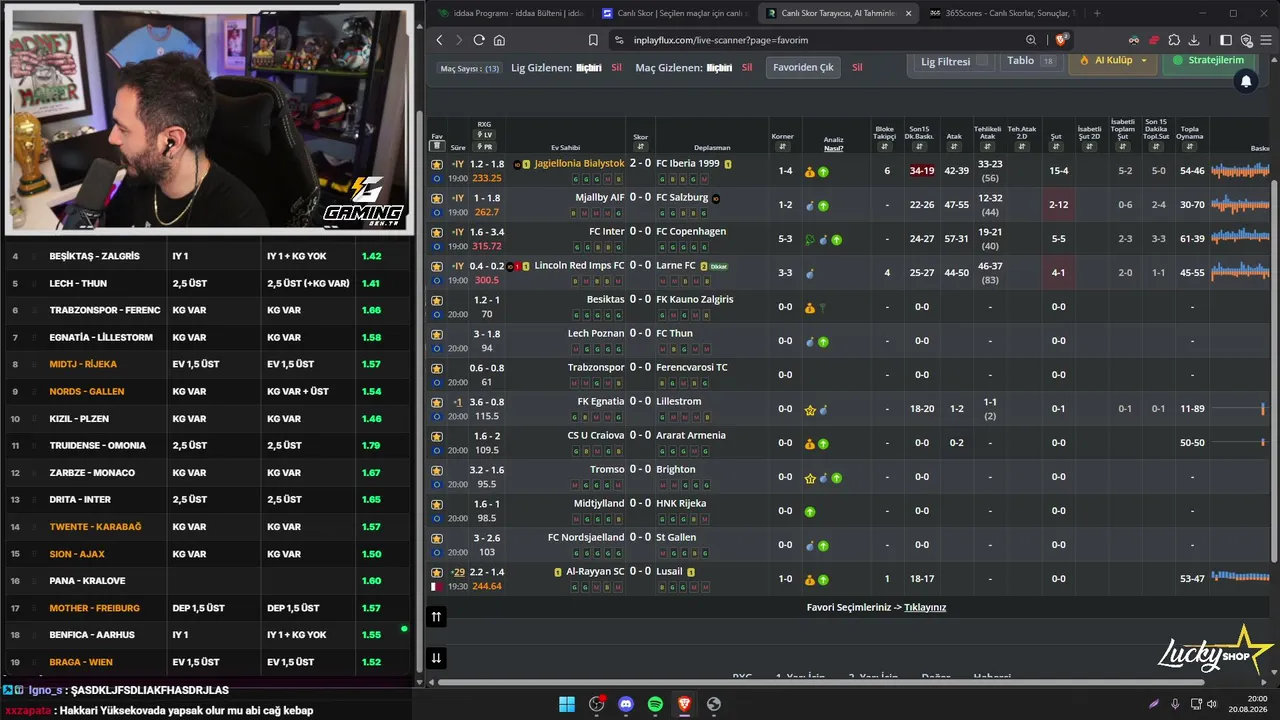The image size is (1280, 720).
Task: Click the money bag icon for Jagiellonia Bialystok
Action: tap(810, 172)
